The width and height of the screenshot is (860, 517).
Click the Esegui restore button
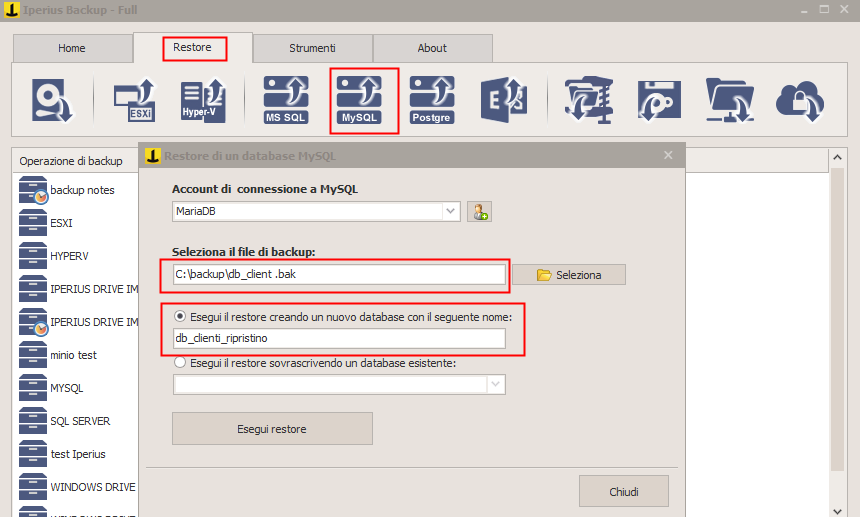(x=272, y=429)
